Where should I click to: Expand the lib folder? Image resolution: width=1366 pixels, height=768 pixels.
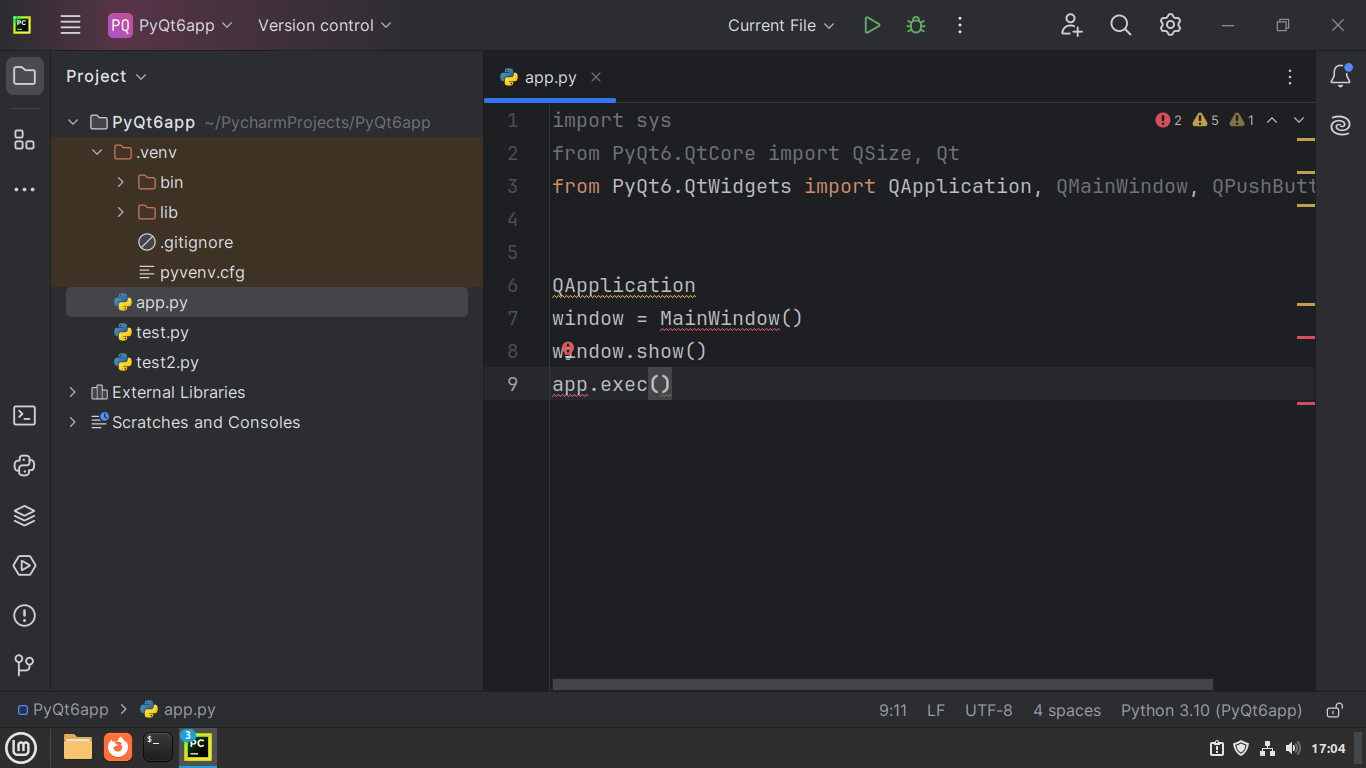point(121,212)
